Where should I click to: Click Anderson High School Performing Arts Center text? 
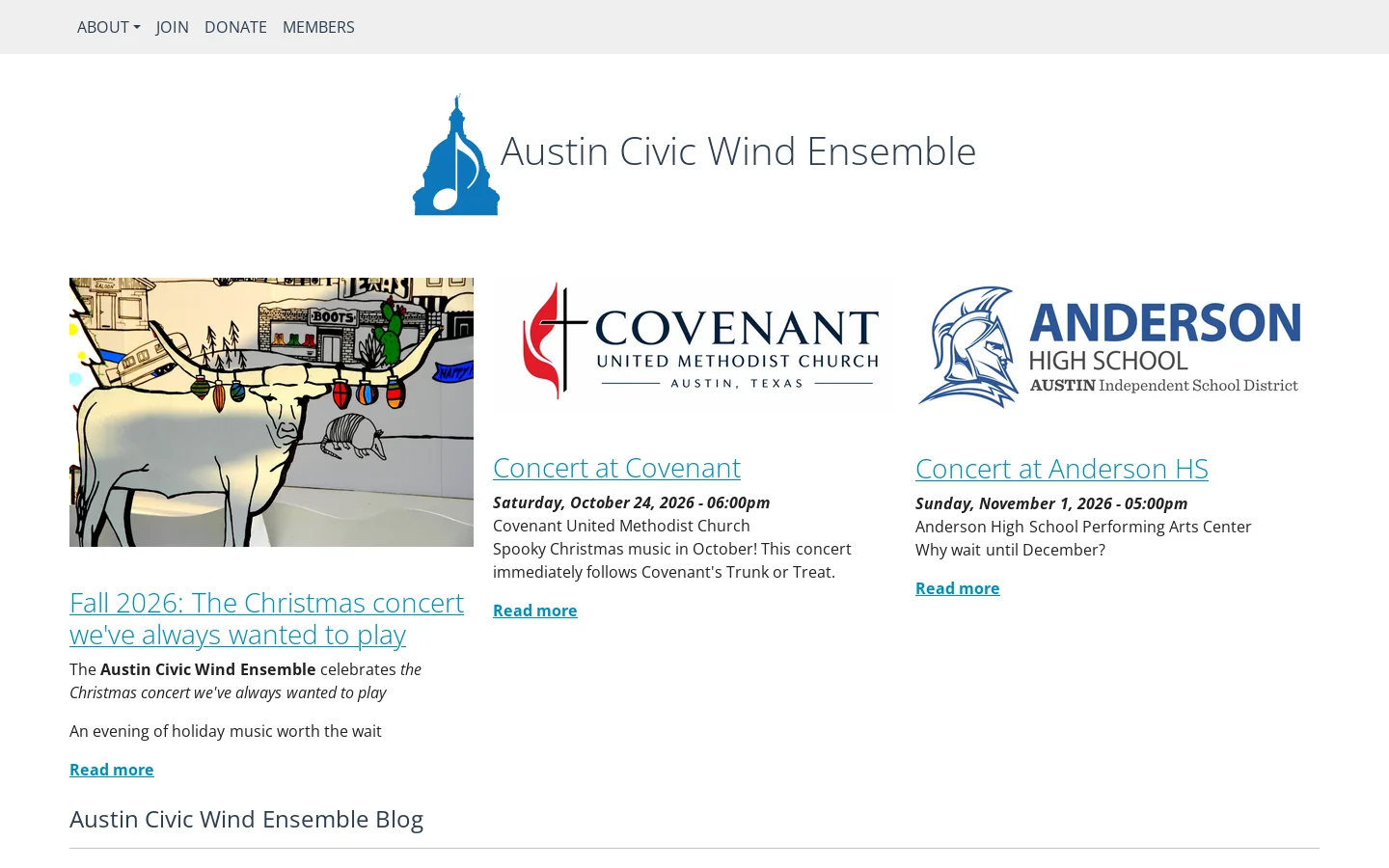[x=1083, y=527]
